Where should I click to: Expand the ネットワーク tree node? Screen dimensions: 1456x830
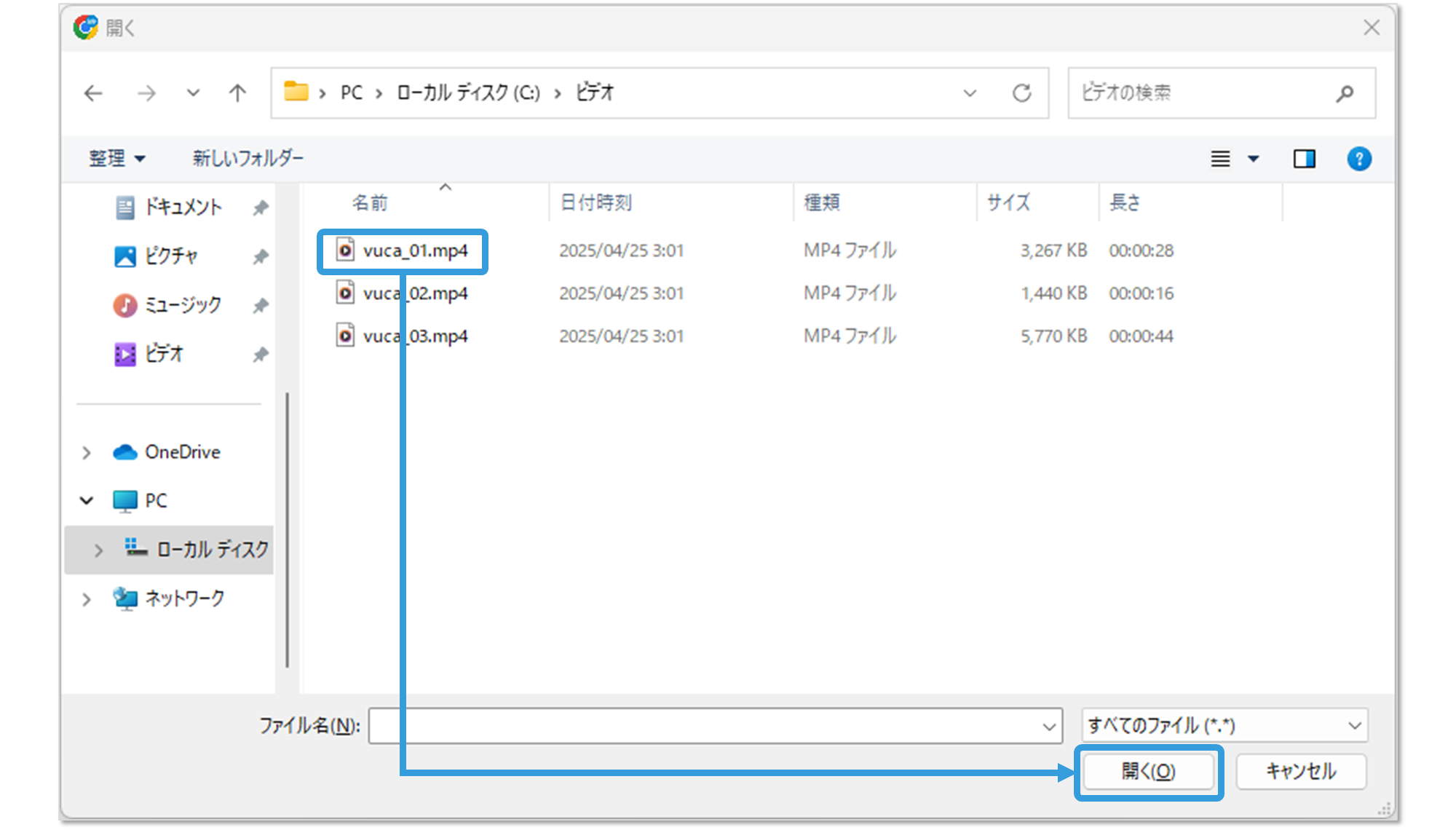point(87,599)
